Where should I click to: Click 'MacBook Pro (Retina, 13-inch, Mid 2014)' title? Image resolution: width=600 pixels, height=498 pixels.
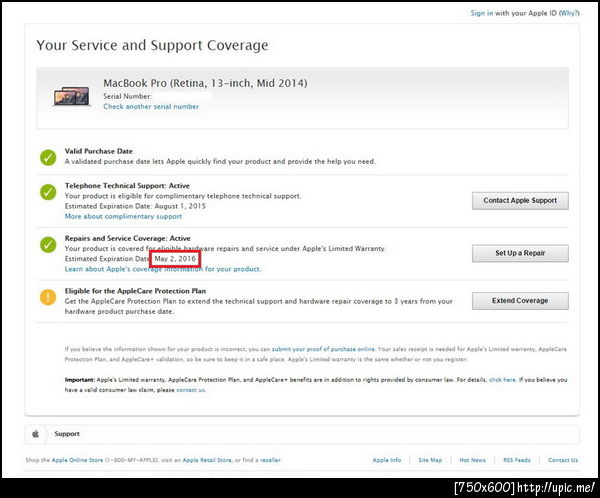(x=205, y=83)
